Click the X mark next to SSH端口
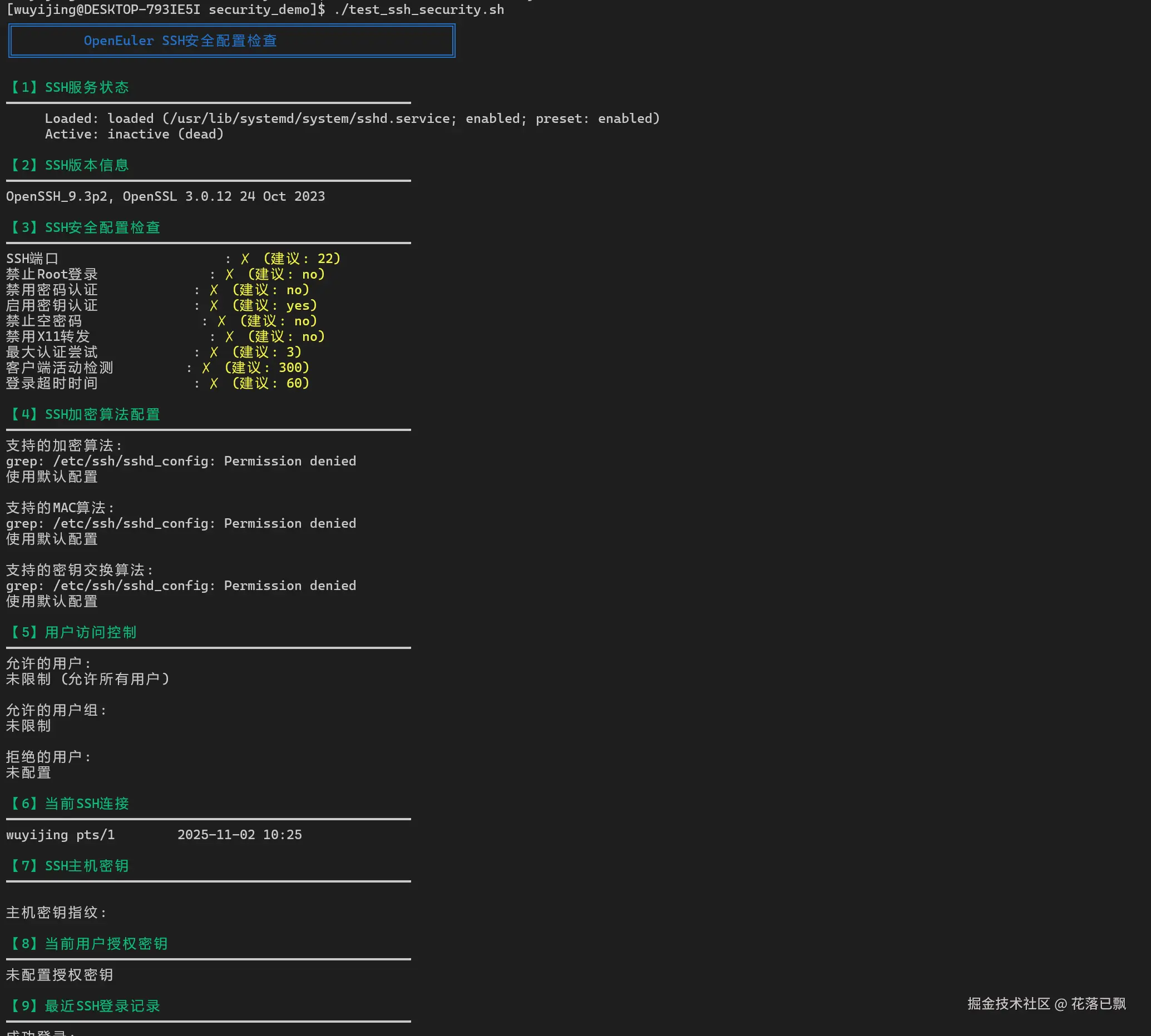Viewport: 1151px width, 1036px height. (x=245, y=259)
